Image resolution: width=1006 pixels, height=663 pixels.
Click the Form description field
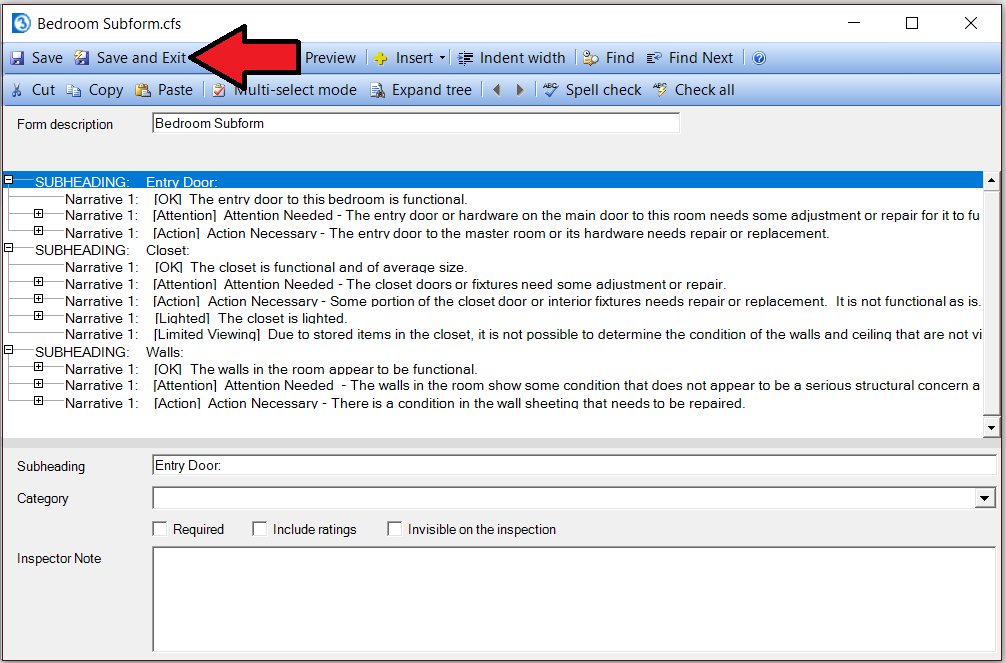point(416,123)
